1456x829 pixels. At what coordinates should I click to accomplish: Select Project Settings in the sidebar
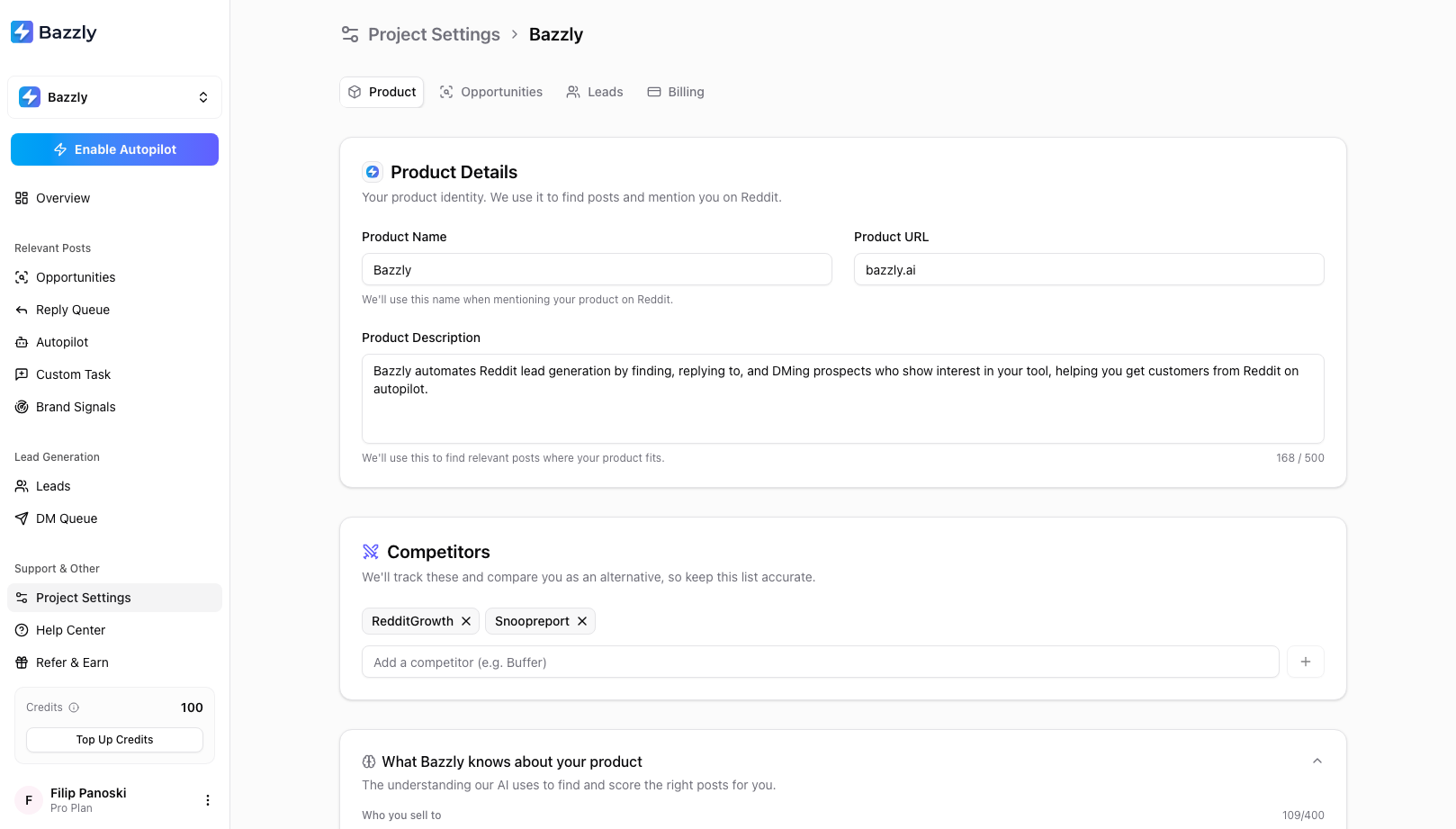coord(114,598)
